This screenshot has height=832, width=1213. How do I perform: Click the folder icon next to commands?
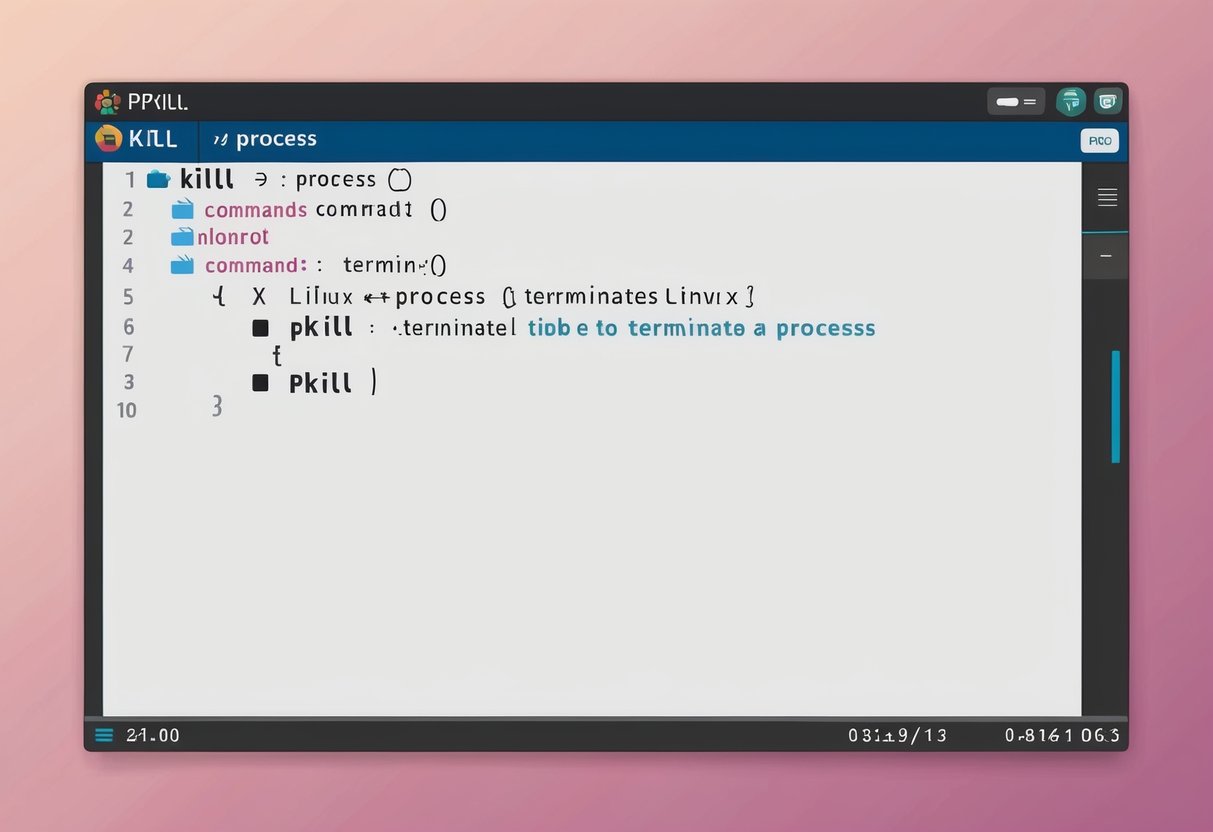click(x=183, y=209)
